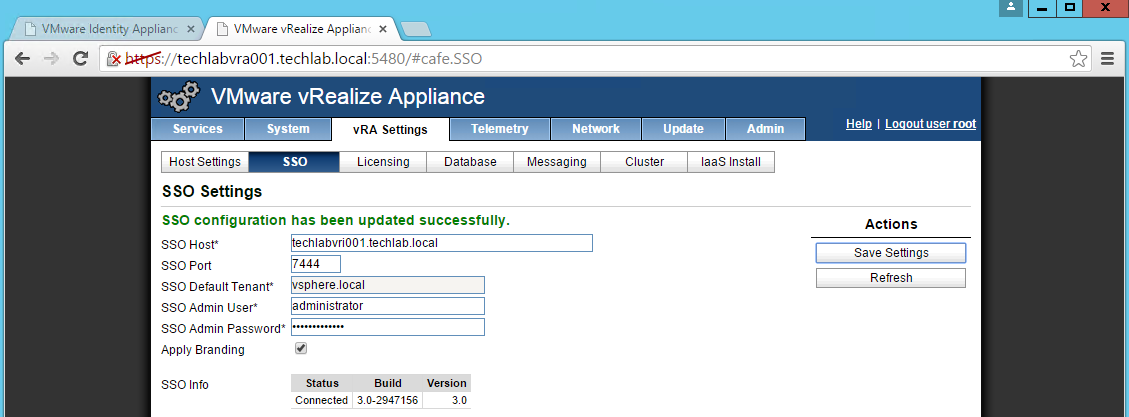The height and width of the screenshot is (417, 1129).
Task: Uncheck the Apply Branding checkbox
Action: tap(301, 349)
